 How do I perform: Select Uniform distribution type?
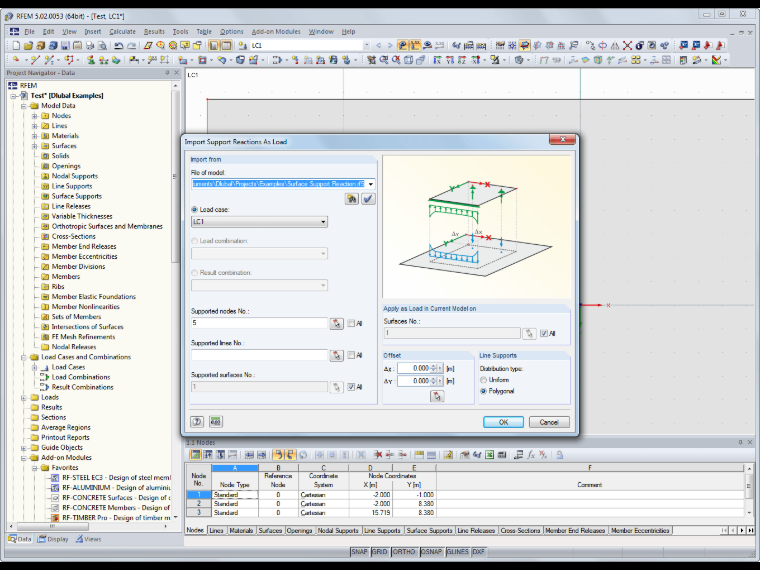coord(483,380)
